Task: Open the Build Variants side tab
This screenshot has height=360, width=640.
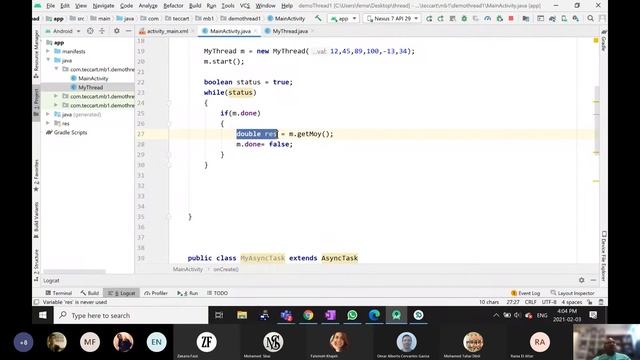Action: coord(36,220)
